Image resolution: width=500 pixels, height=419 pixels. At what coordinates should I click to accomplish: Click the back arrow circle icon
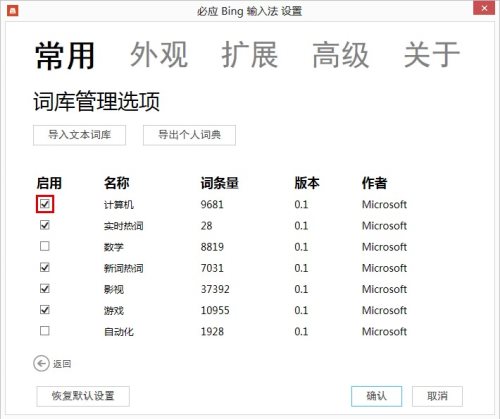41,363
